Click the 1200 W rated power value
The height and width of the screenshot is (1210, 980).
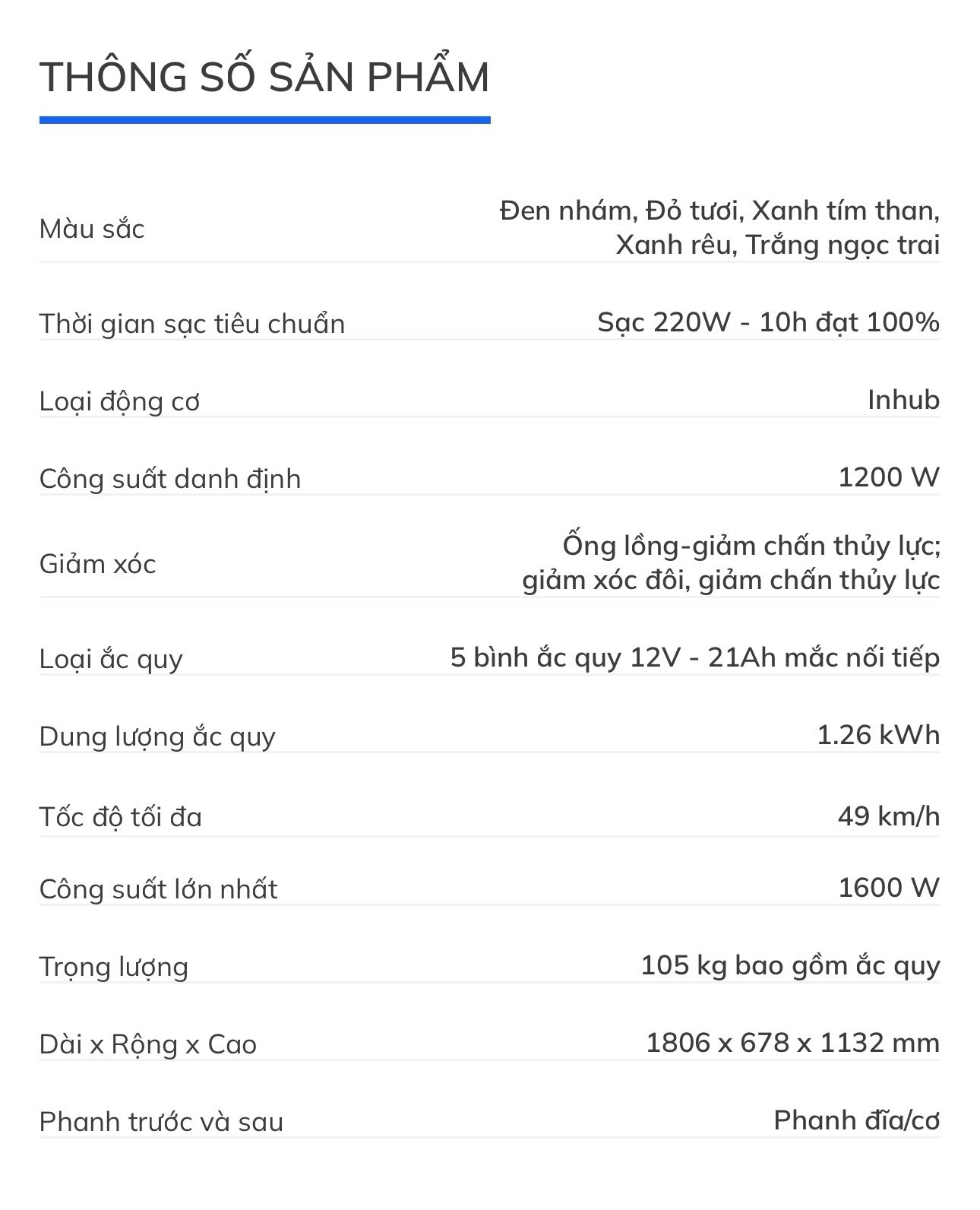click(x=889, y=477)
